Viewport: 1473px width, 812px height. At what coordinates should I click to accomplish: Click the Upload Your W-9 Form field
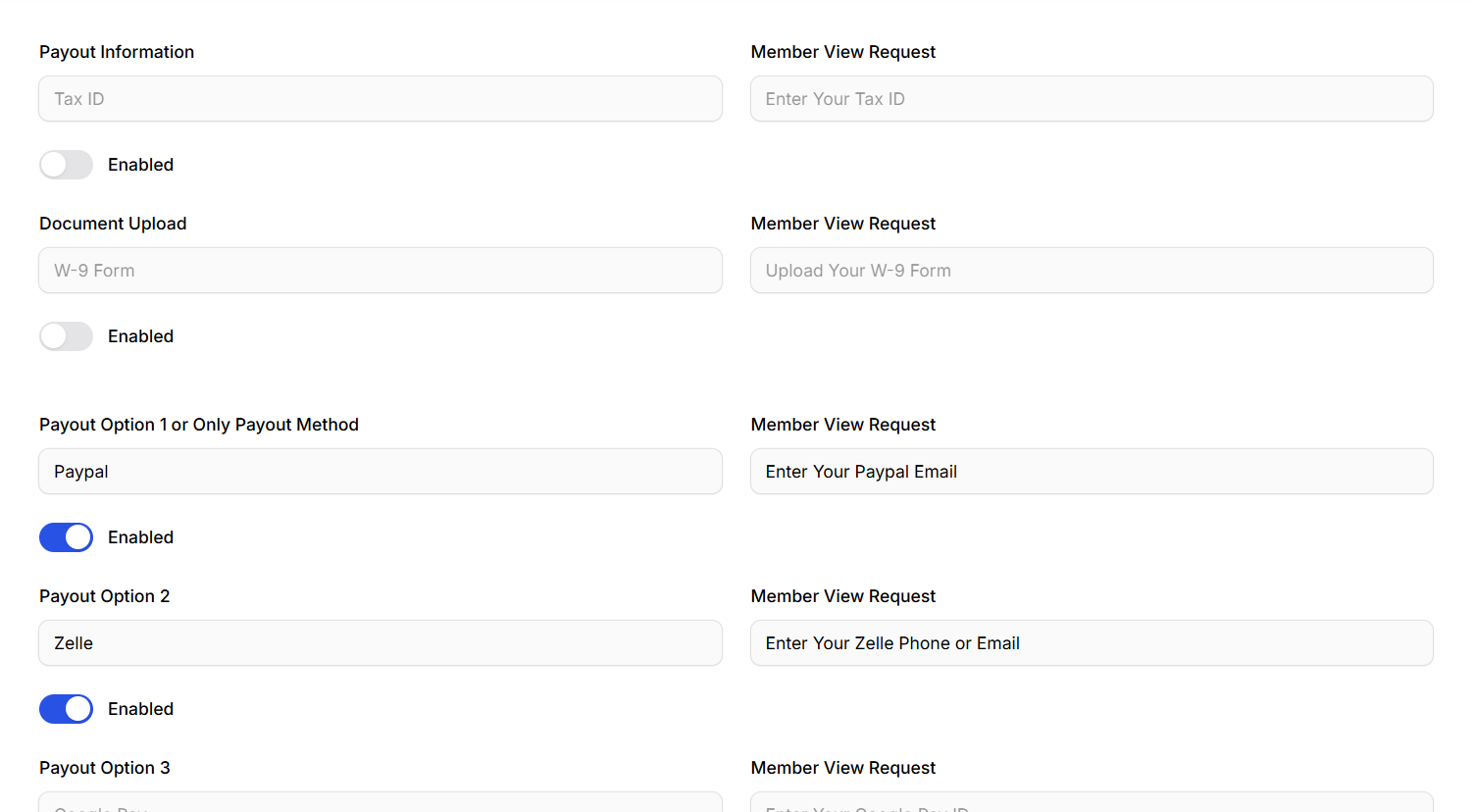point(1092,271)
